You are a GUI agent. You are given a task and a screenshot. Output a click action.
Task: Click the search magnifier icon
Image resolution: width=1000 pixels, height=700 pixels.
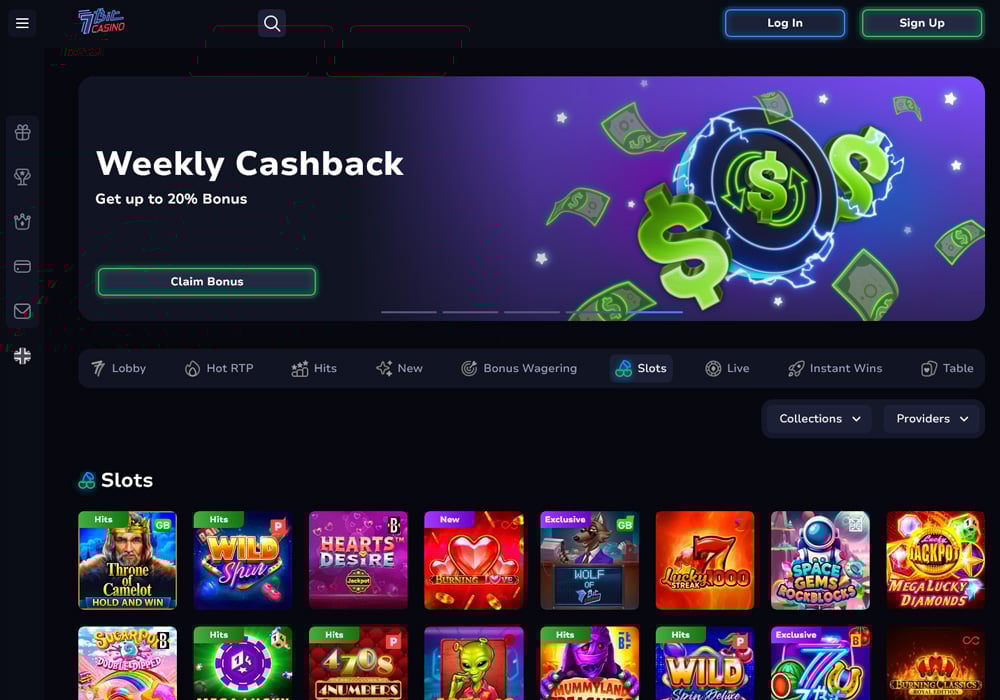(272, 24)
